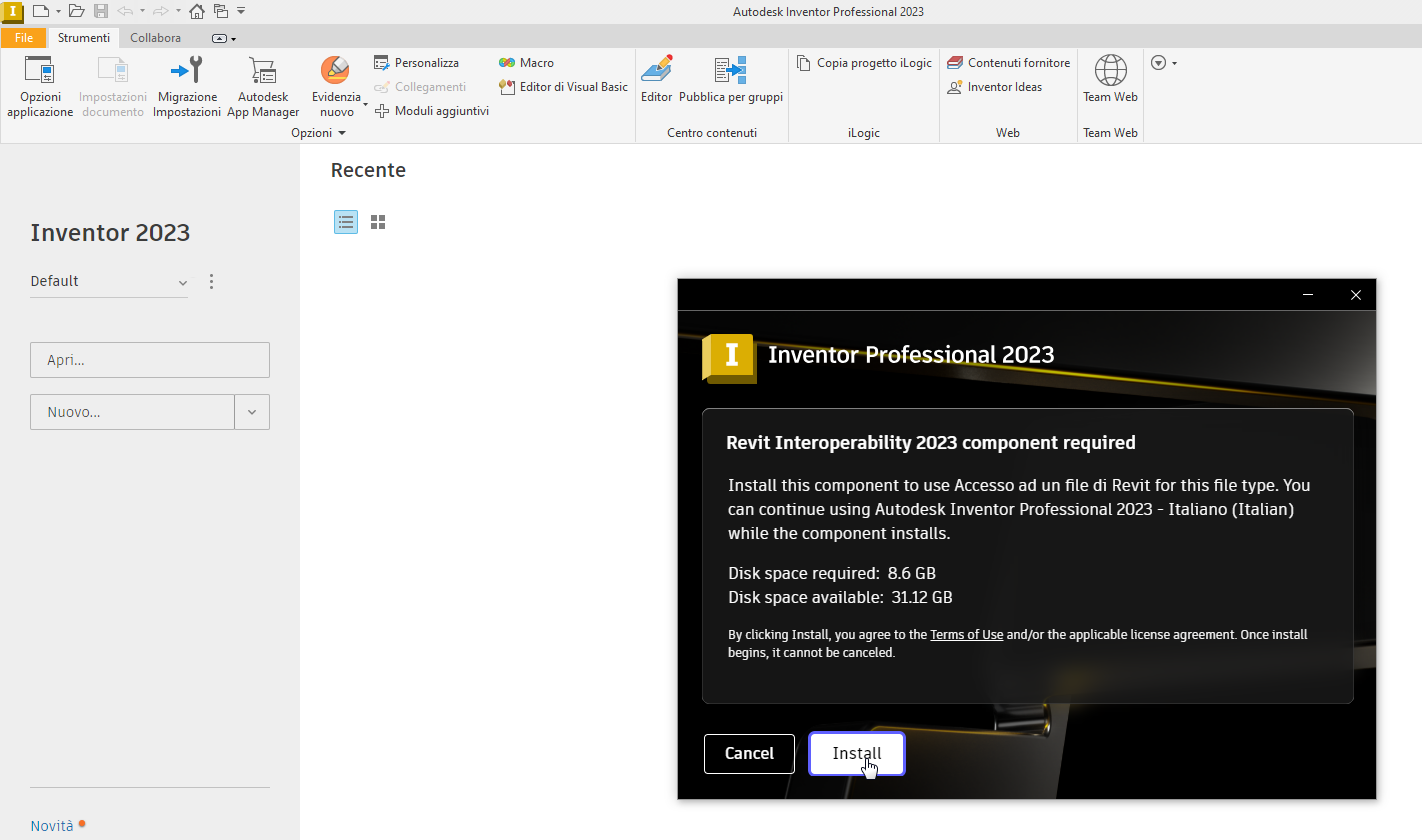Open the New file dropdown arrow in quick access
The height and width of the screenshot is (840, 1422).
click(x=58, y=11)
